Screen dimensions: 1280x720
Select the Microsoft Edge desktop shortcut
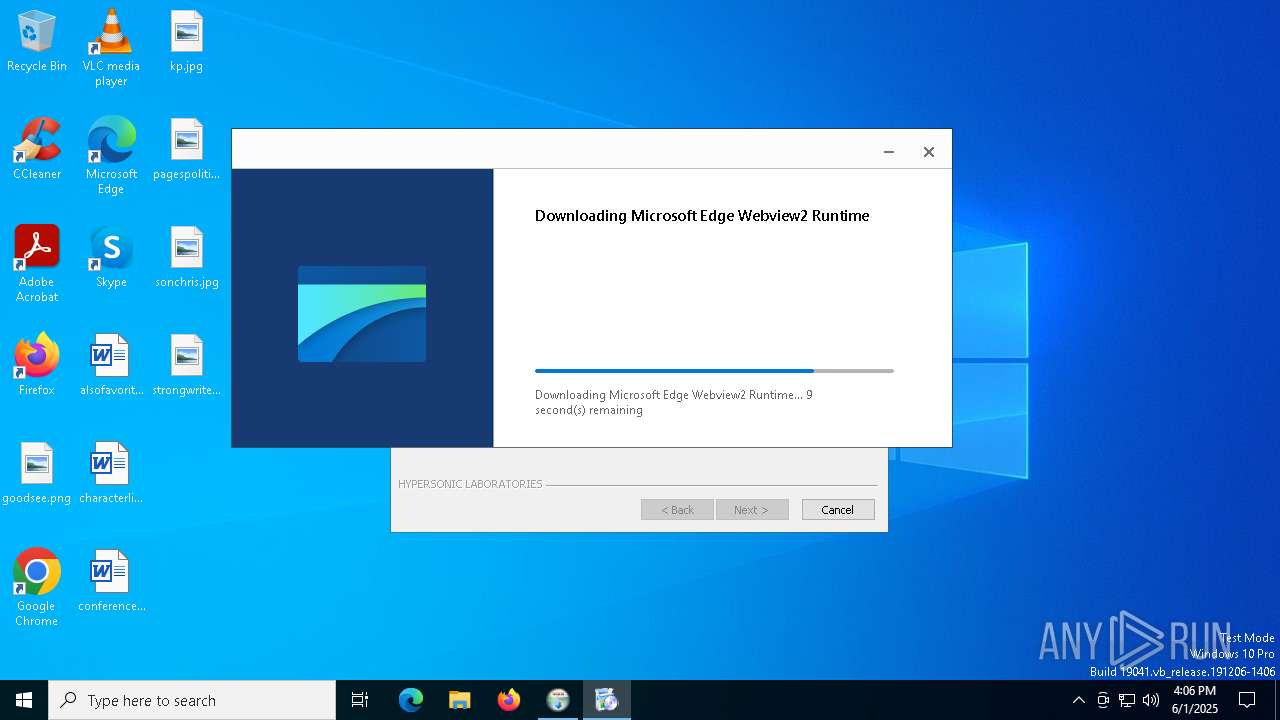click(111, 156)
